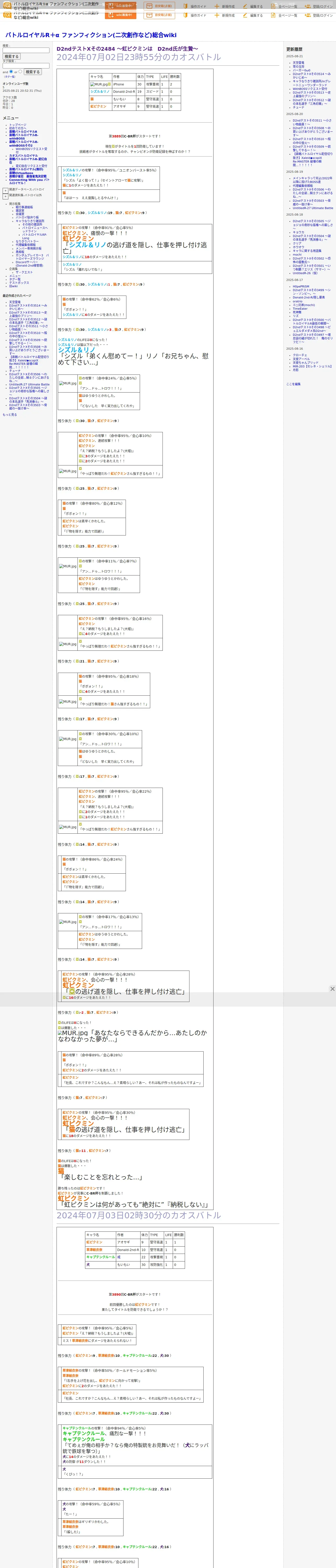
Task: Open トップページ in the menu
Action: (x=18, y=125)
